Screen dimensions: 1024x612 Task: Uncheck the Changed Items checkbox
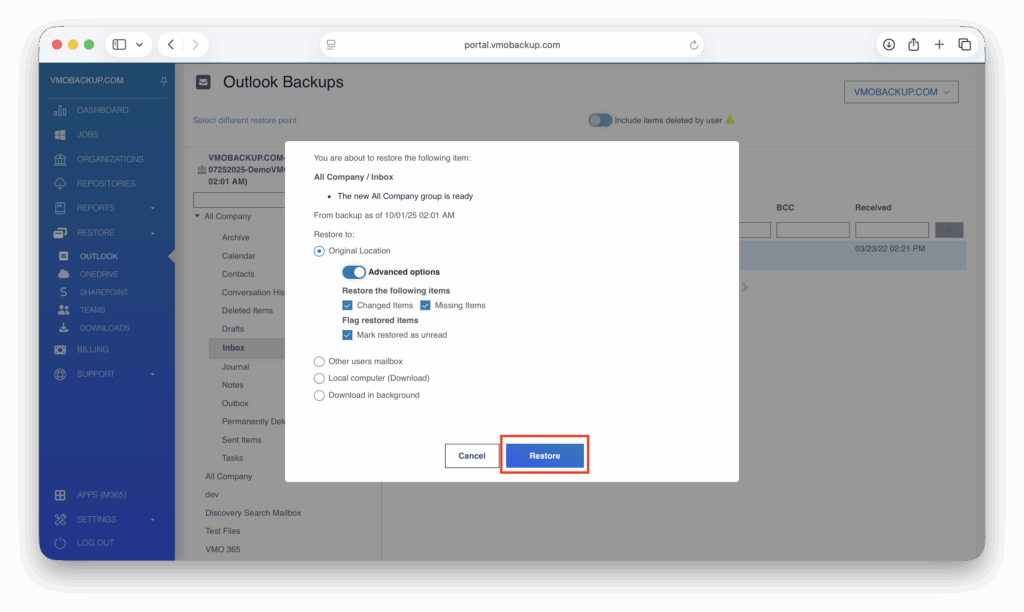point(347,305)
